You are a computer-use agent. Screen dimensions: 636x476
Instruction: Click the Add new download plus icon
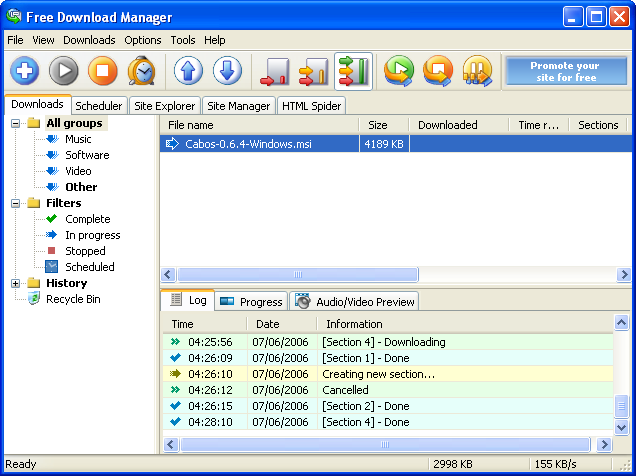pos(25,71)
